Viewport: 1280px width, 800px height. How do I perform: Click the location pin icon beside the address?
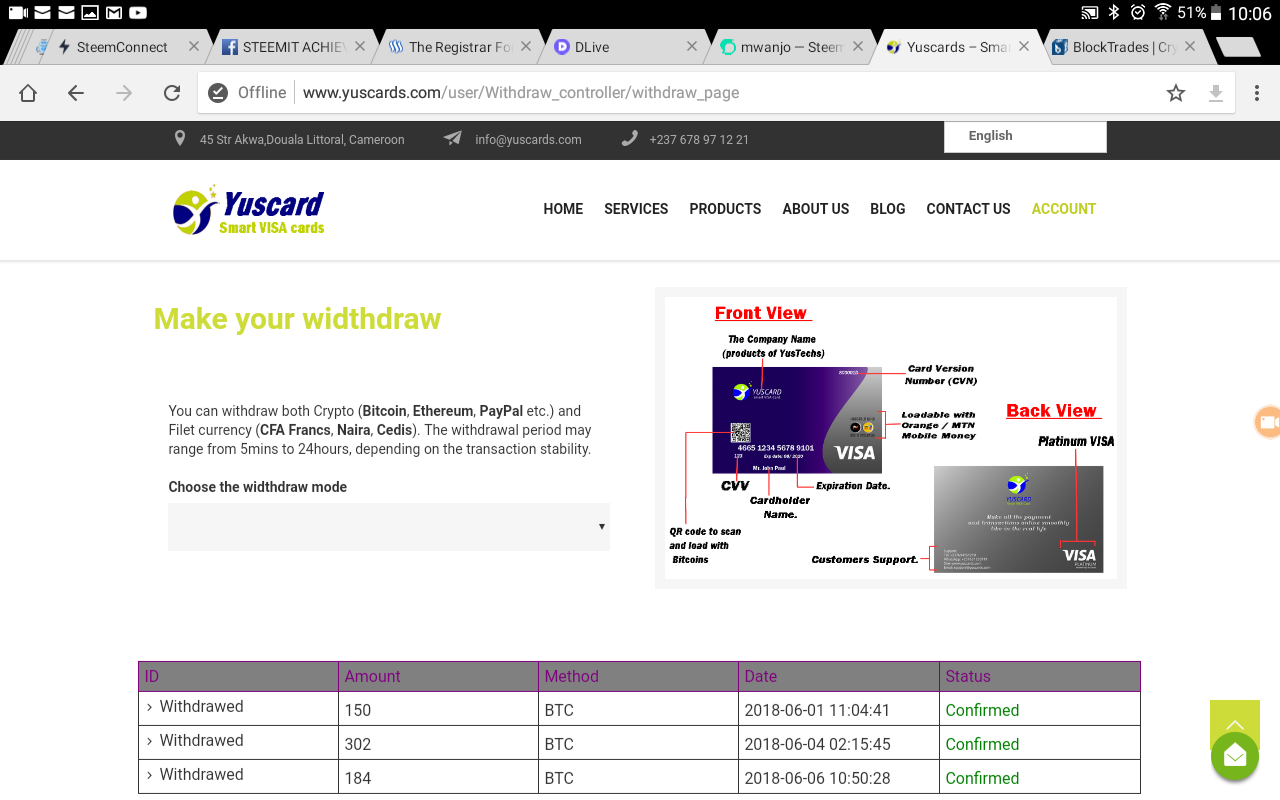(x=180, y=139)
